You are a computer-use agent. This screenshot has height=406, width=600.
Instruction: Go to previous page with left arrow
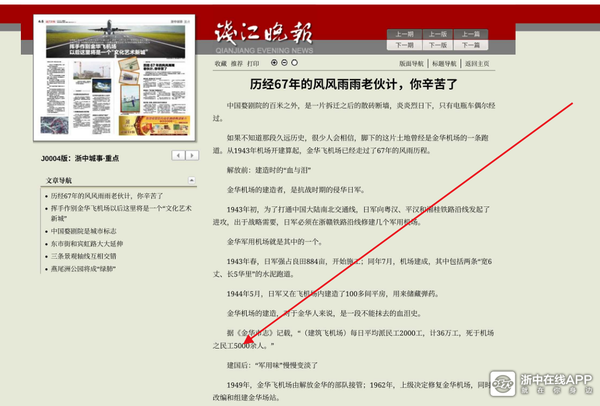[178, 155]
